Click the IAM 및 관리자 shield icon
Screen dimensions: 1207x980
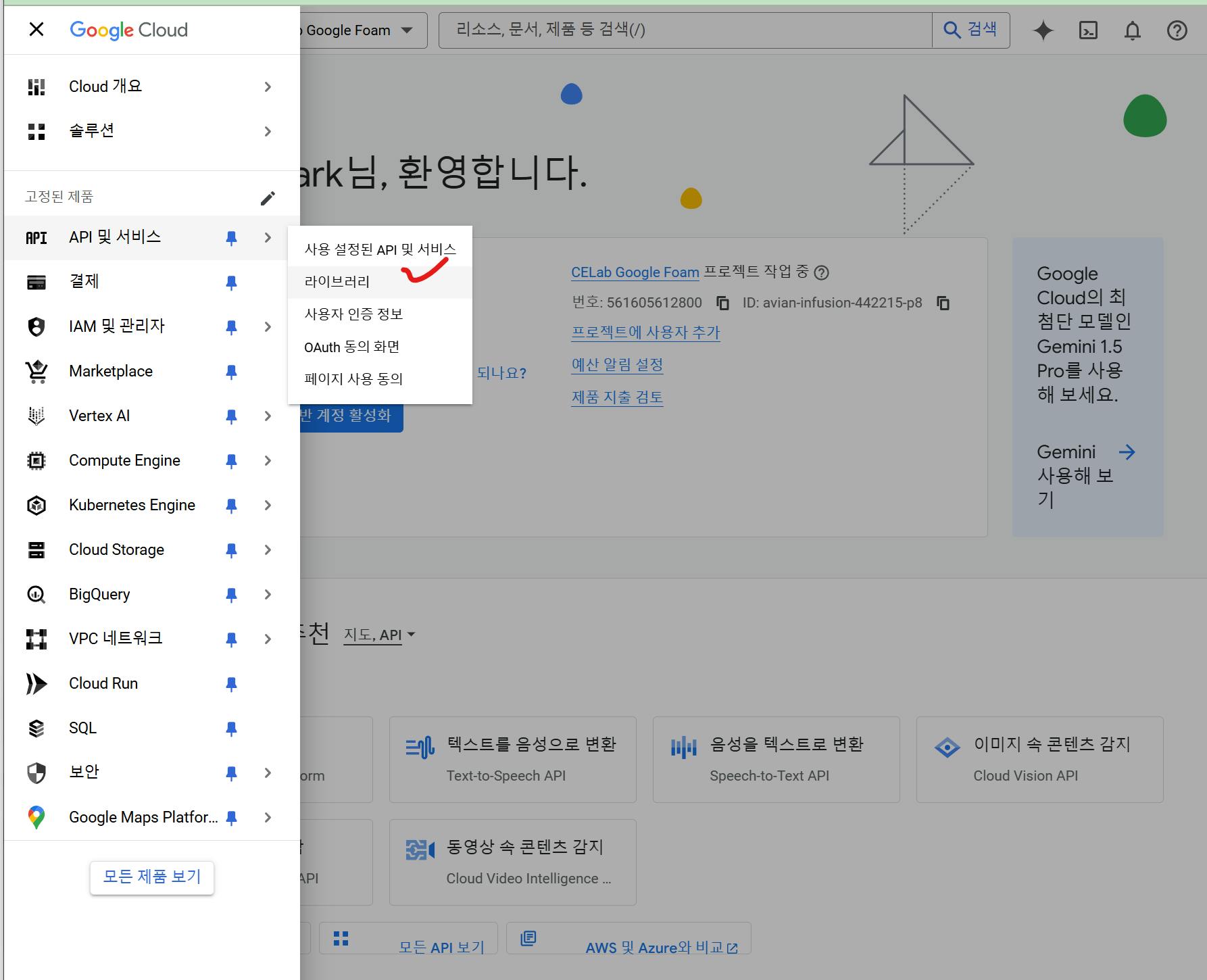pos(36,326)
